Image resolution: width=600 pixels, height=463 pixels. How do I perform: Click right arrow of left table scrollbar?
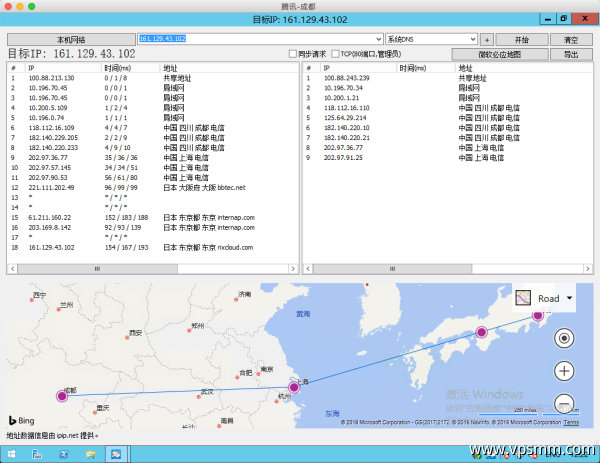pyautogui.click(x=293, y=269)
